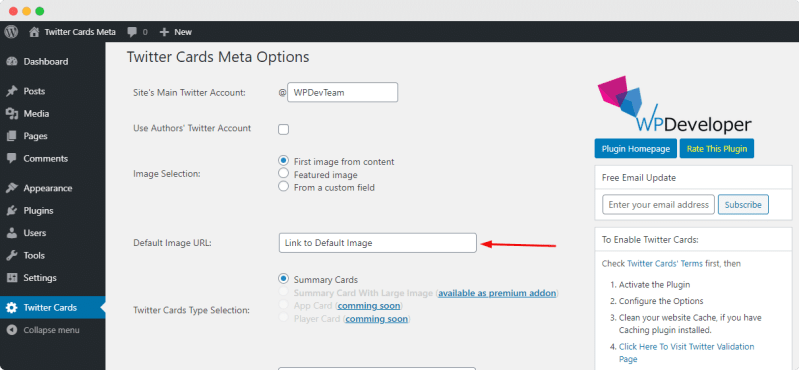Click the Settings sliders icon
The image size is (799, 370).
[12, 278]
